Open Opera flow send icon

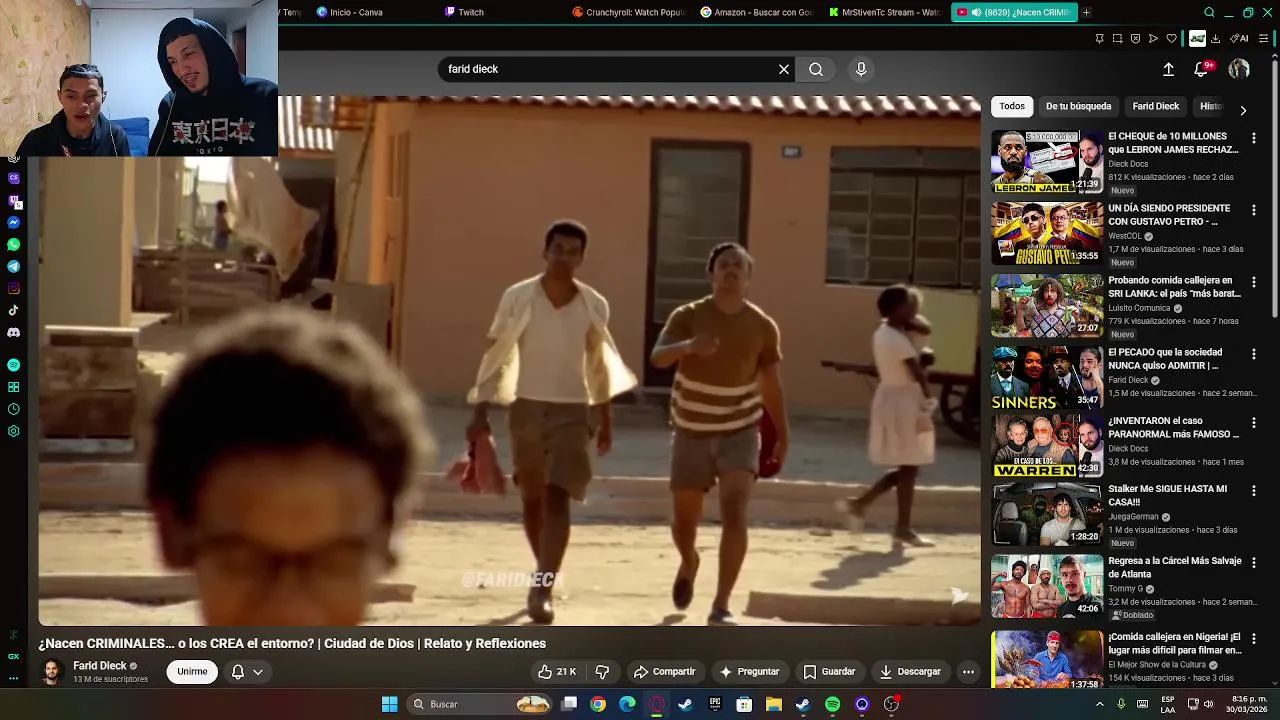click(1153, 39)
